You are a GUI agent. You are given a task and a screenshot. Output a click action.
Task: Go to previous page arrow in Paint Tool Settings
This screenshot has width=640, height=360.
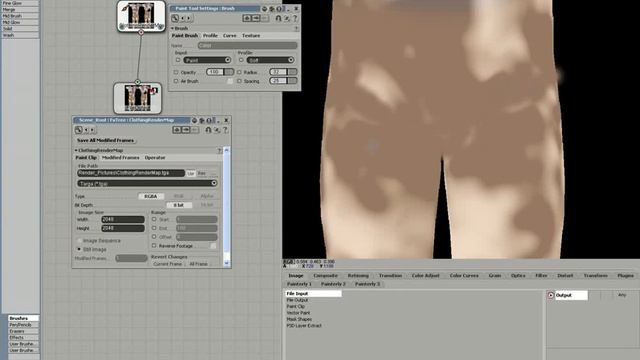coord(182,18)
